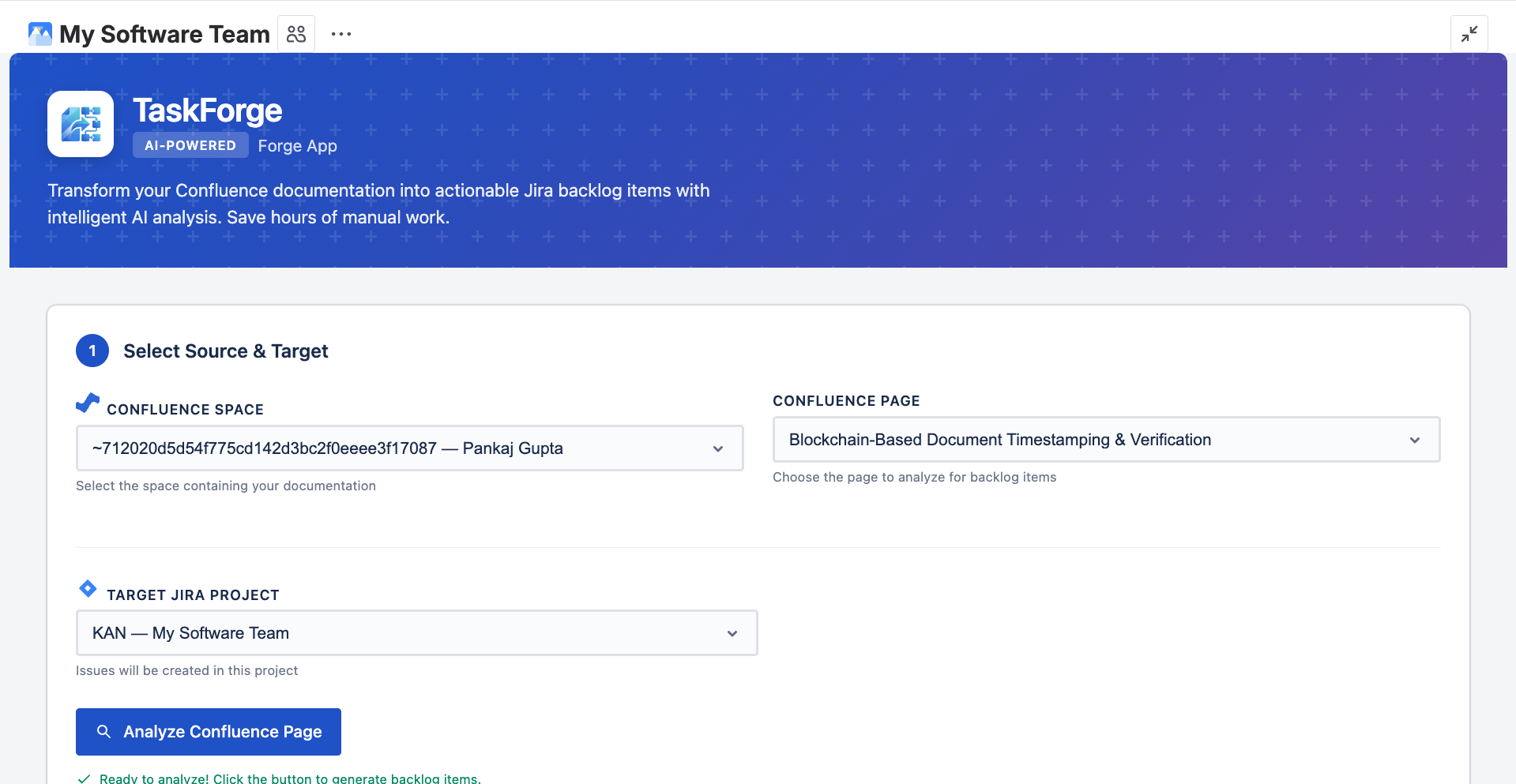Click the My Software Team title

164,34
